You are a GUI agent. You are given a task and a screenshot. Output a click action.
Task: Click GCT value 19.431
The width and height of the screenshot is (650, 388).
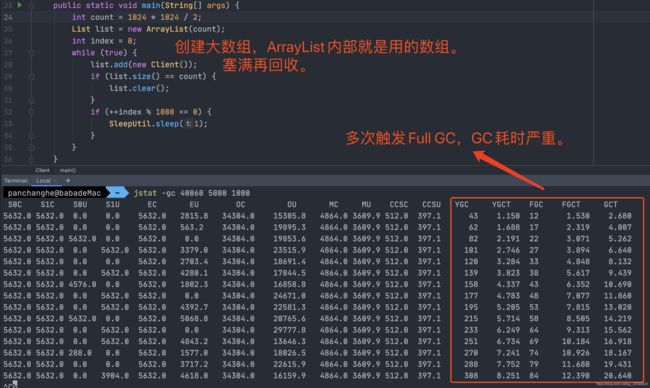point(618,364)
